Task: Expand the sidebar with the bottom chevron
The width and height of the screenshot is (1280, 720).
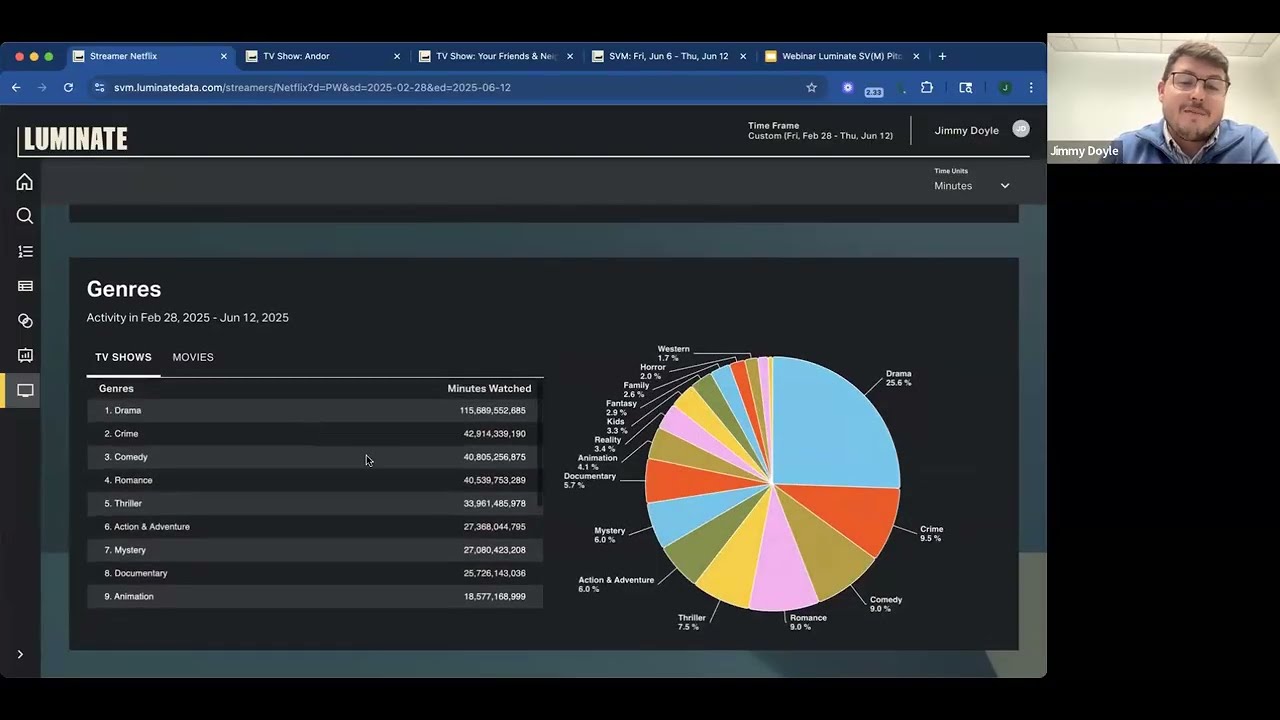Action: tap(20, 654)
